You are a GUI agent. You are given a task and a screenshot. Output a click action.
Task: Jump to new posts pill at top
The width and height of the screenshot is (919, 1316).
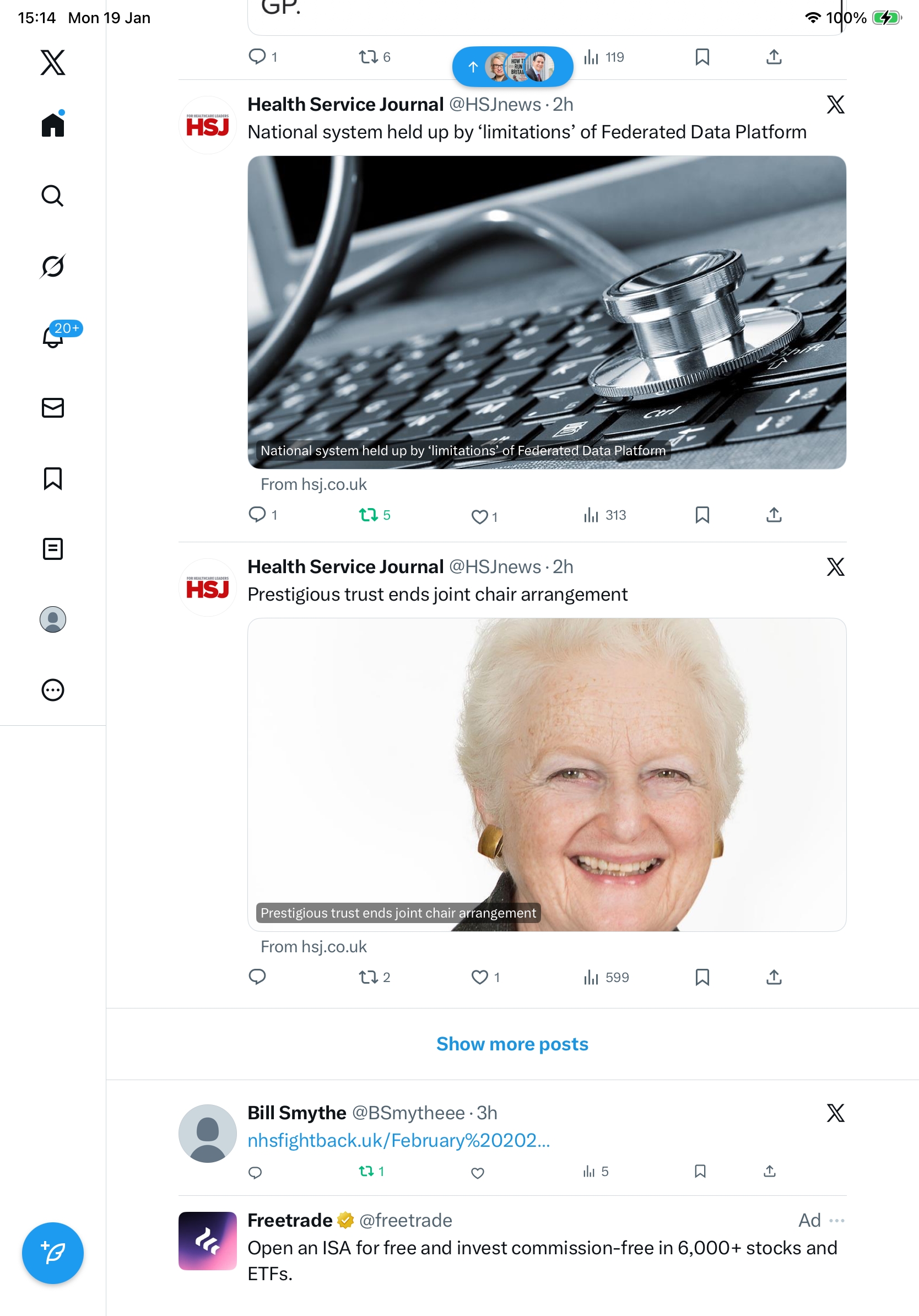512,67
